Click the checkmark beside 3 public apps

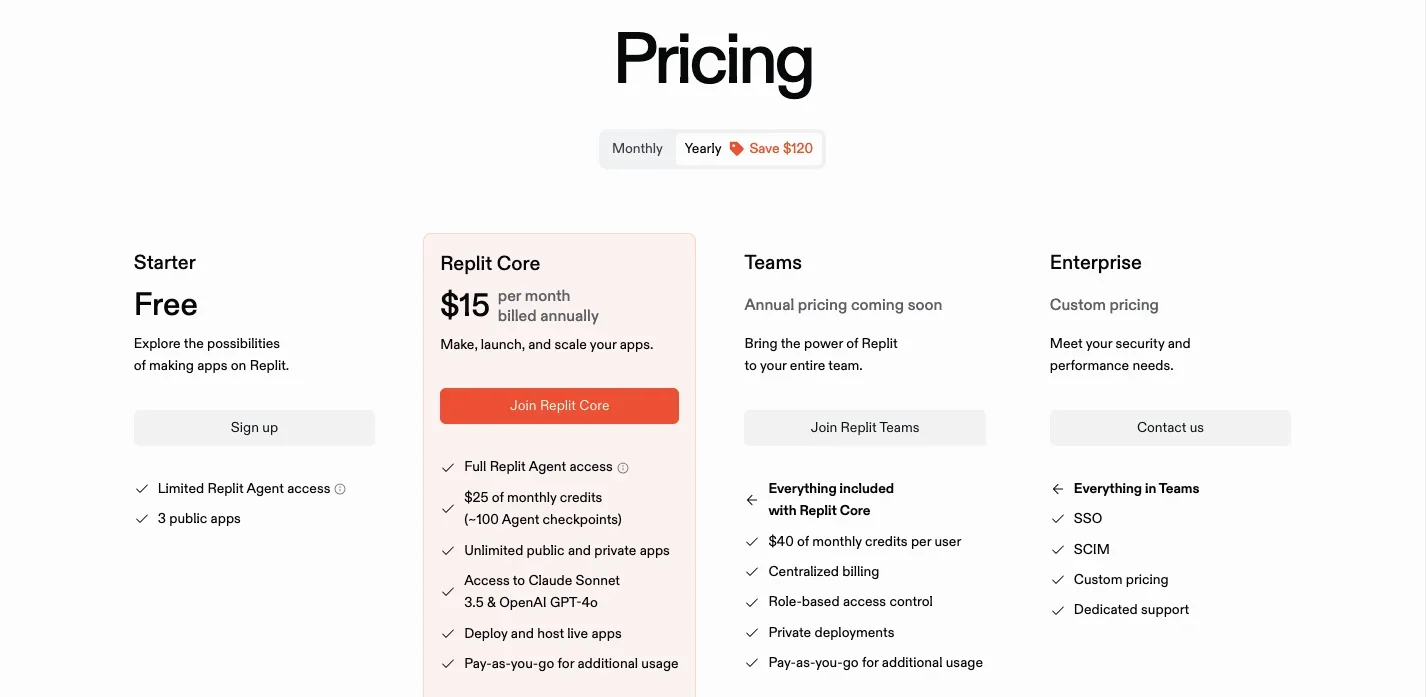coord(141,518)
